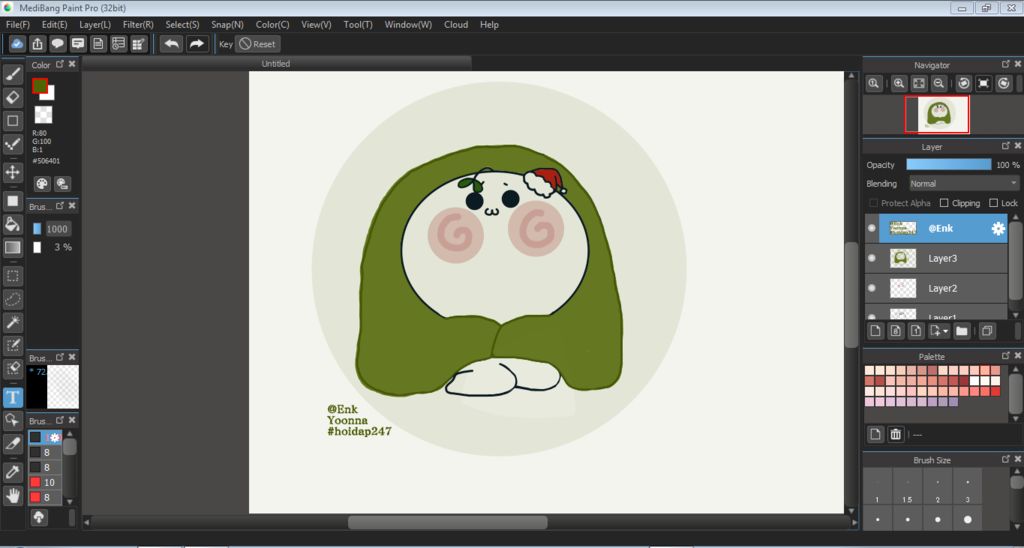Image resolution: width=1024 pixels, height=548 pixels.
Task: Toggle the Protect Alpha checkbox
Action: (x=873, y=203)
